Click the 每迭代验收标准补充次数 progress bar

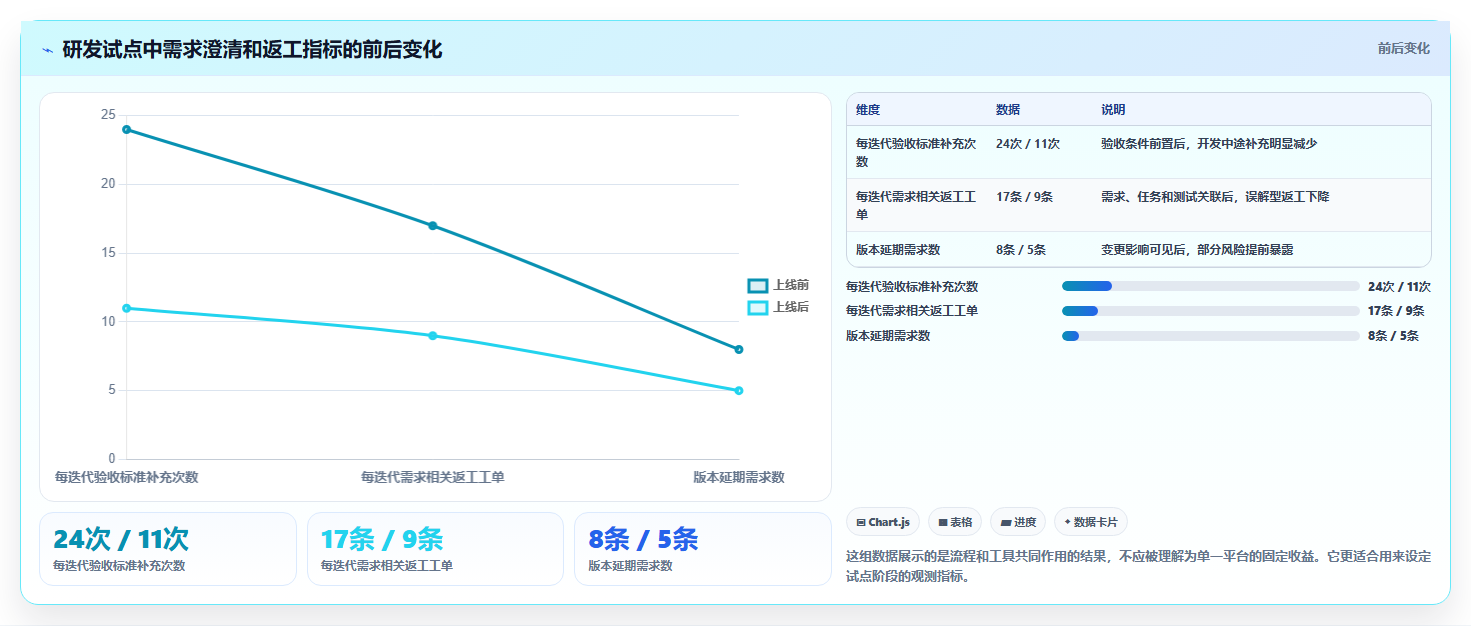point(1210,286)
